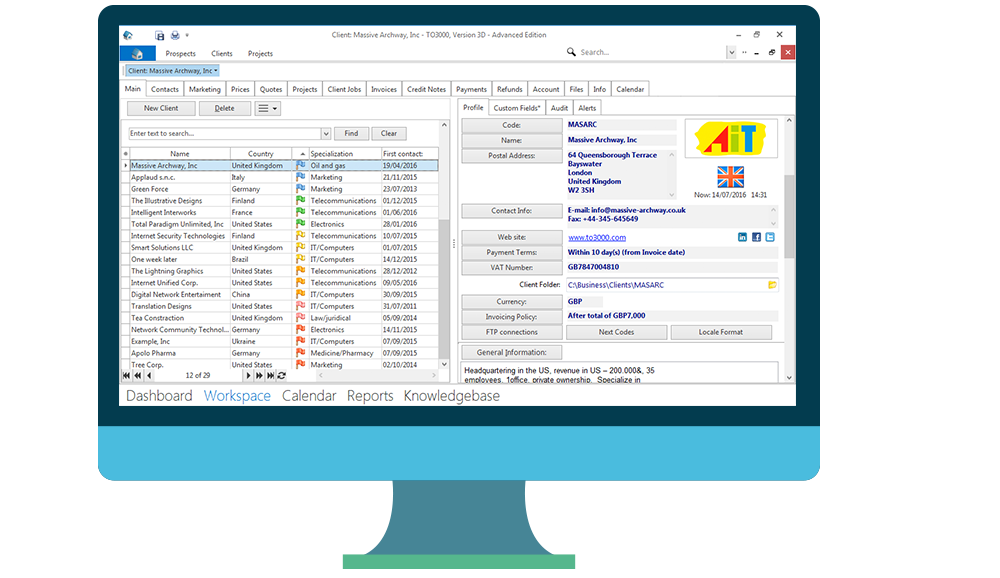
Task: Jump to the first record in the navigator
Action: point(126,375)
